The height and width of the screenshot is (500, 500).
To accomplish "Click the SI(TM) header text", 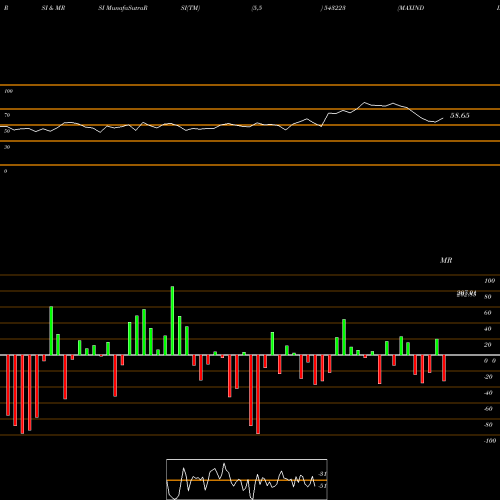I will 190,8.
